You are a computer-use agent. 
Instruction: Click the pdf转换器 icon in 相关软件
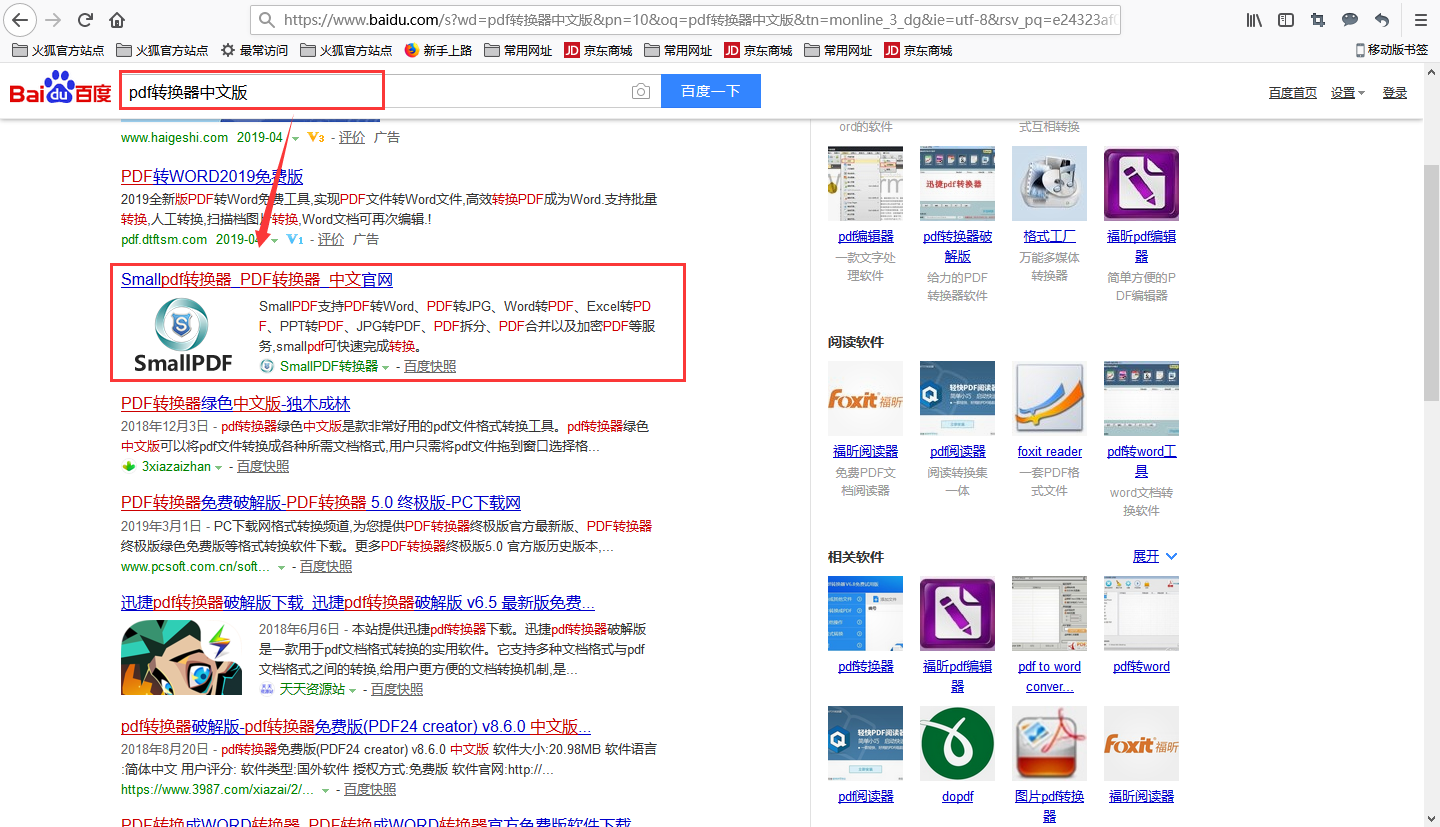tap(865, 613)
